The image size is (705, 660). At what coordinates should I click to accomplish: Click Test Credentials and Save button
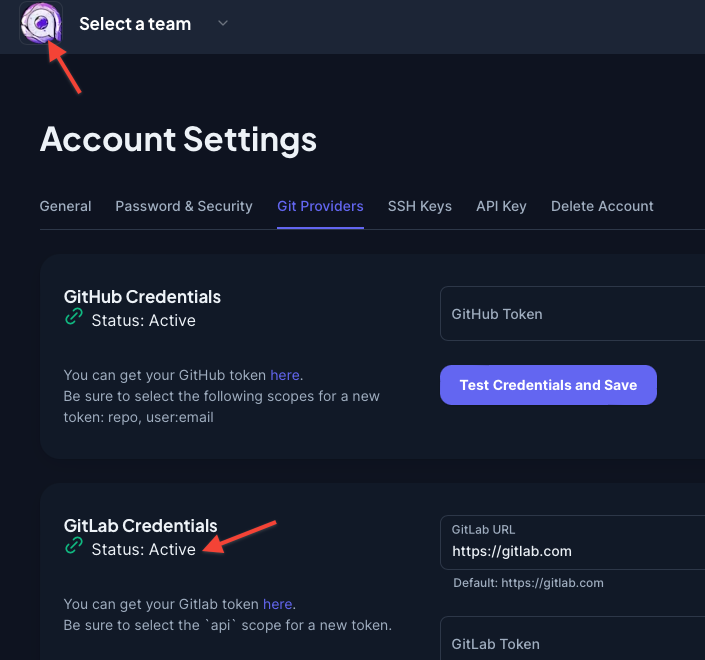tap(548, 385)
